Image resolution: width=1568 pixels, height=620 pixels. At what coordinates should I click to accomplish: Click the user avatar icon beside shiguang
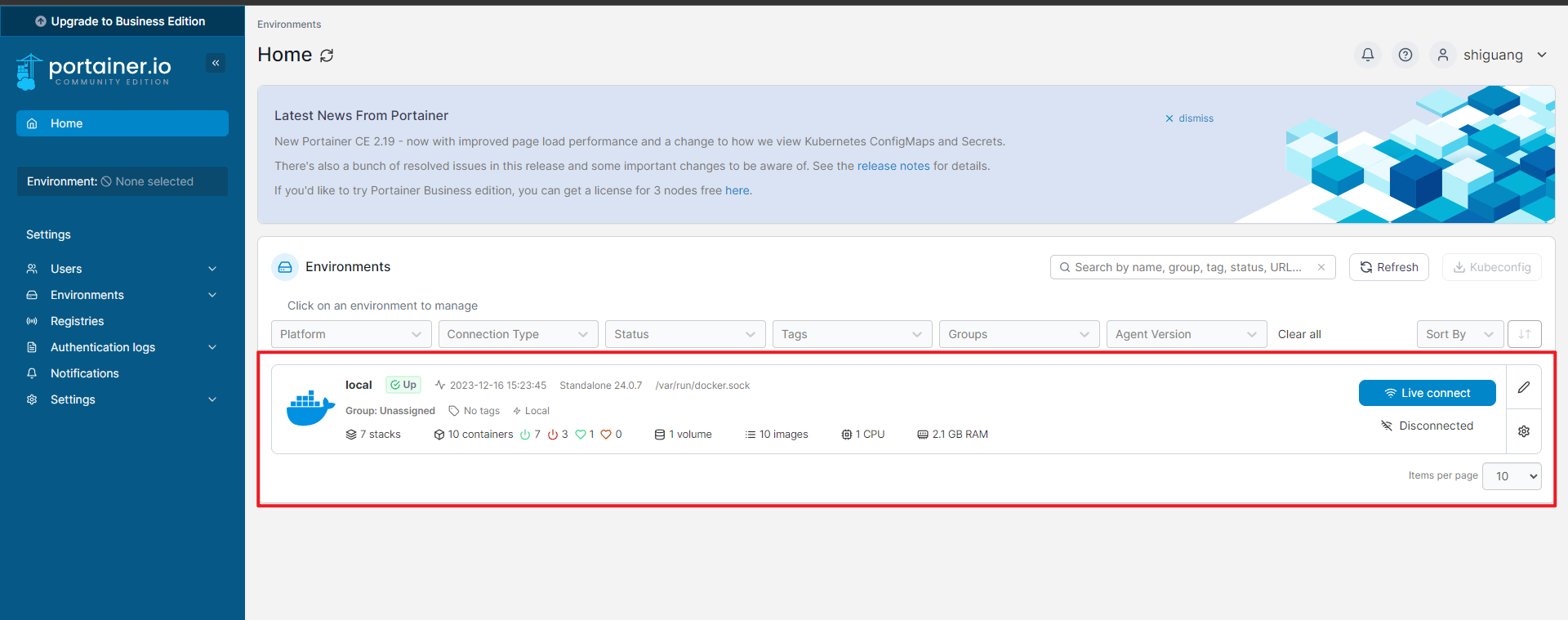tap(1443, 55)
